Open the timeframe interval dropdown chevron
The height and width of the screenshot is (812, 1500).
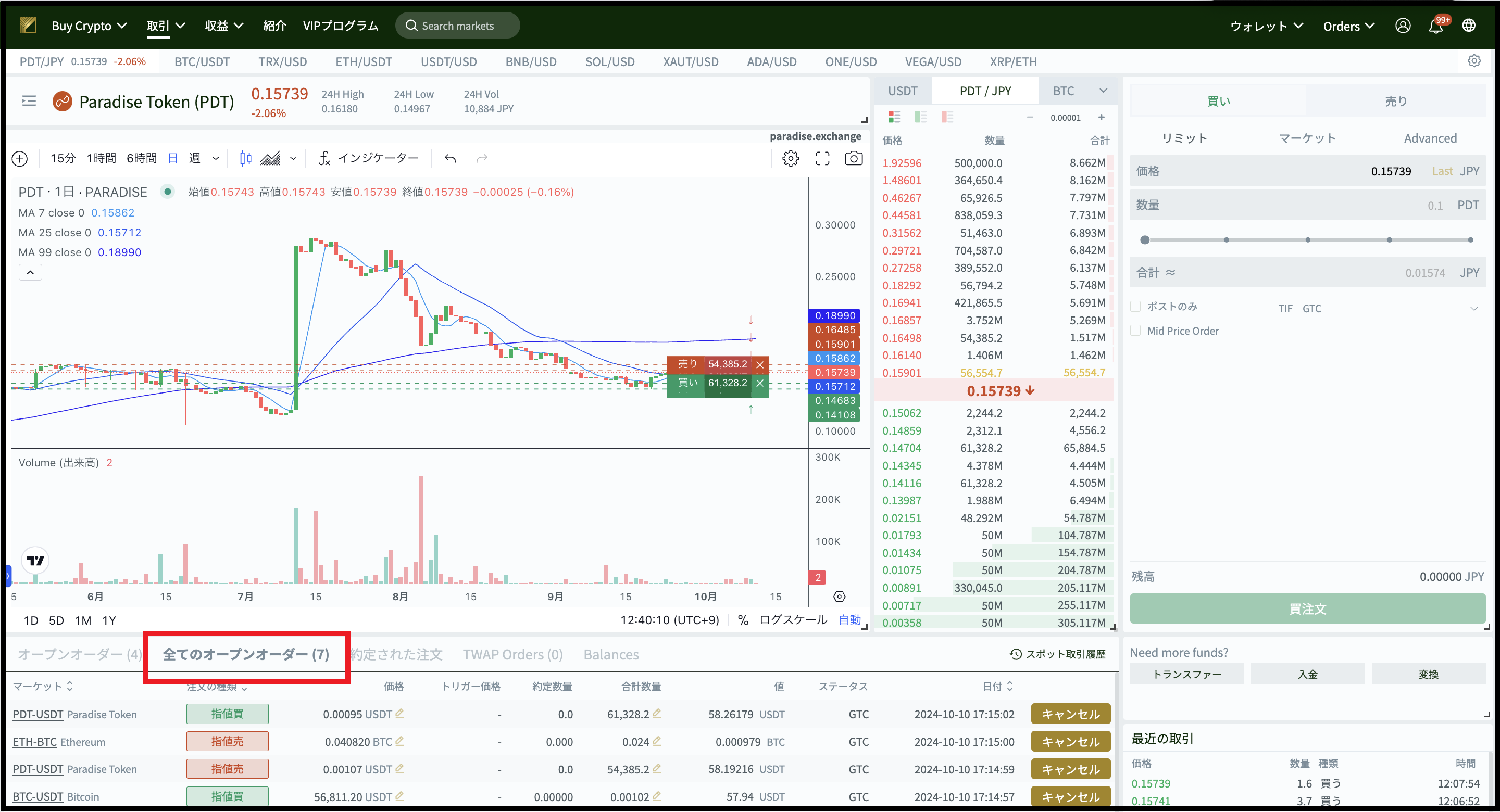tap(216, 158)
